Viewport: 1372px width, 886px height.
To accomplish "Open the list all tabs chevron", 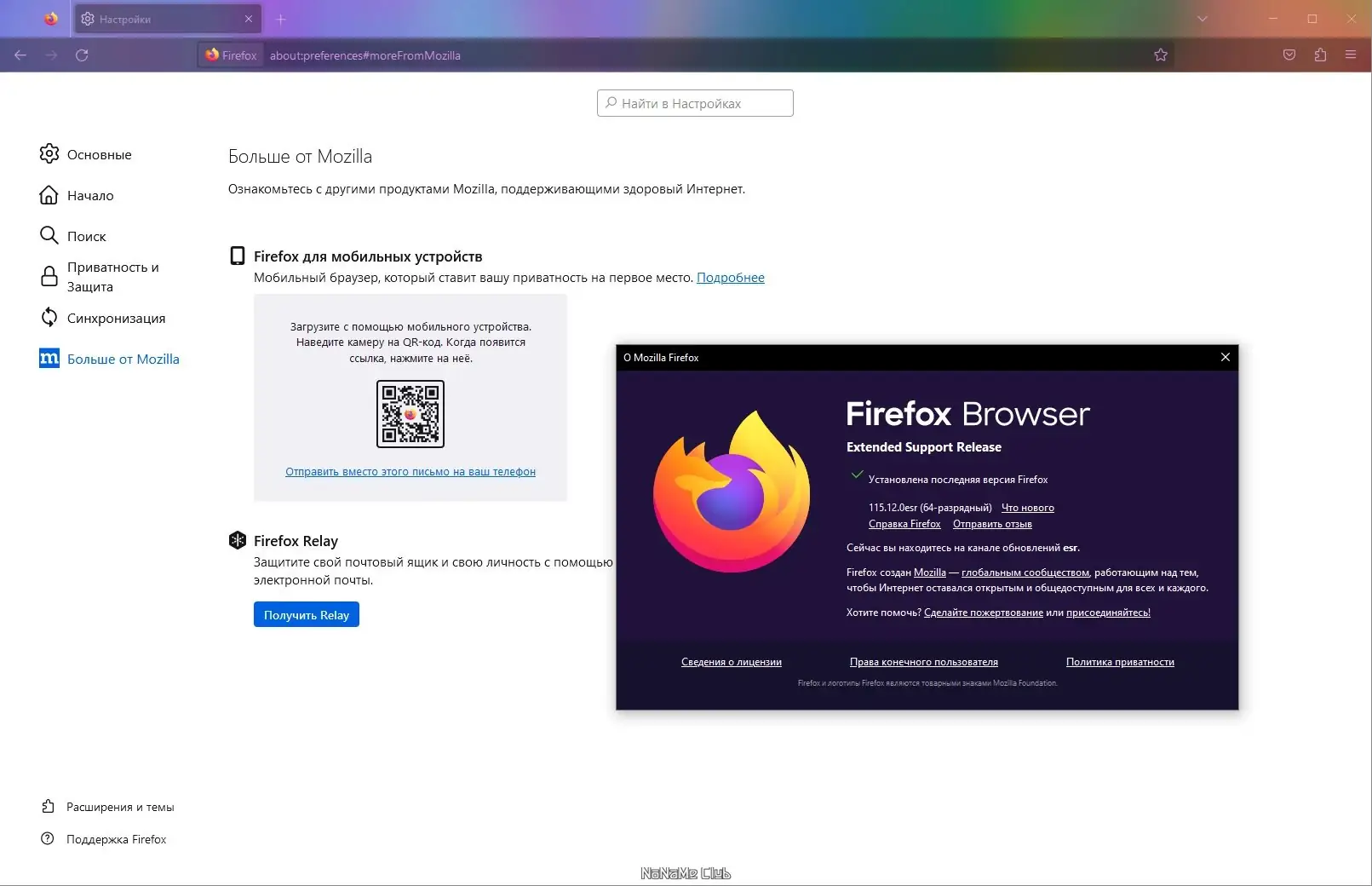I will point(1203,19).
